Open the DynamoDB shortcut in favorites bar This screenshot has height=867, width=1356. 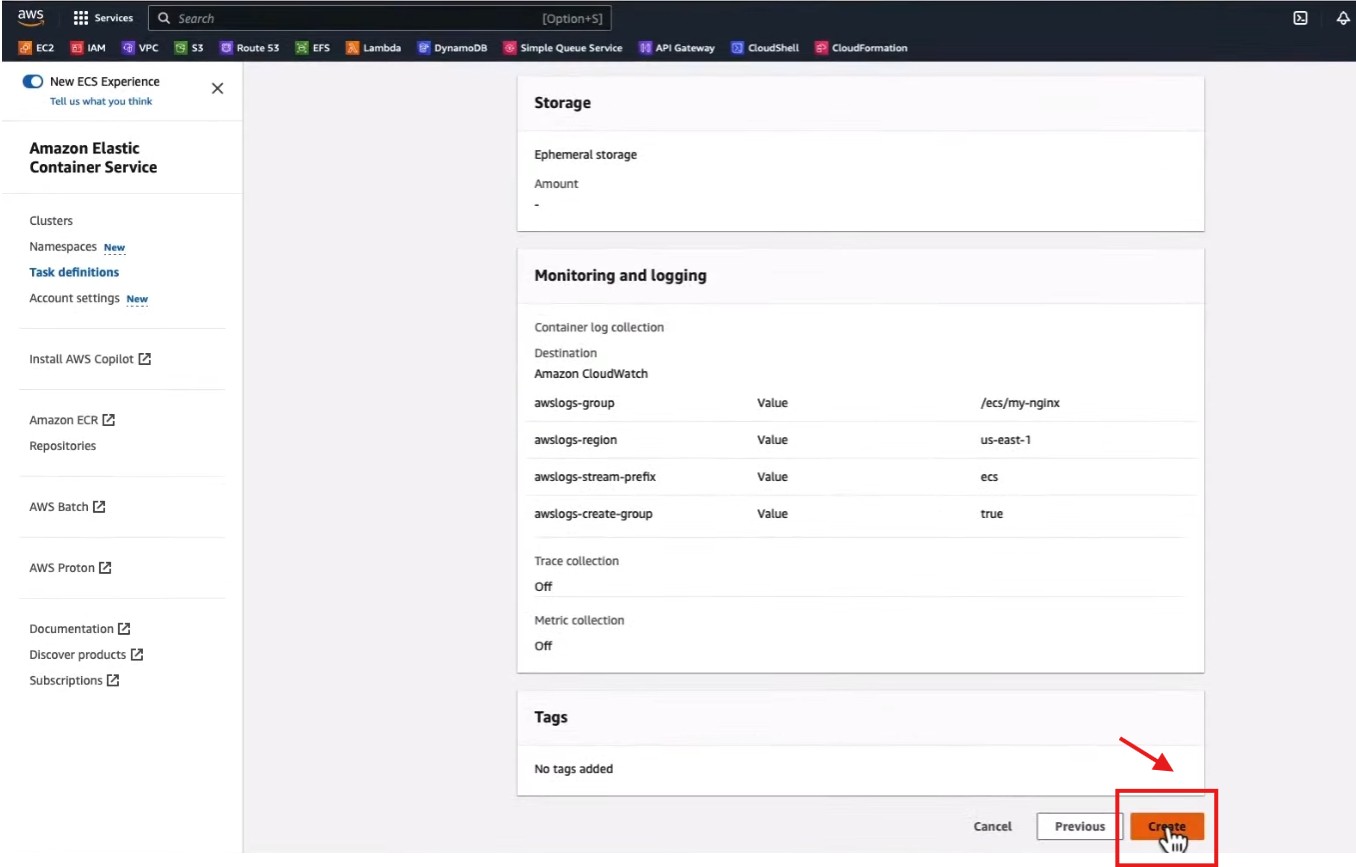(x=452, y=48)
